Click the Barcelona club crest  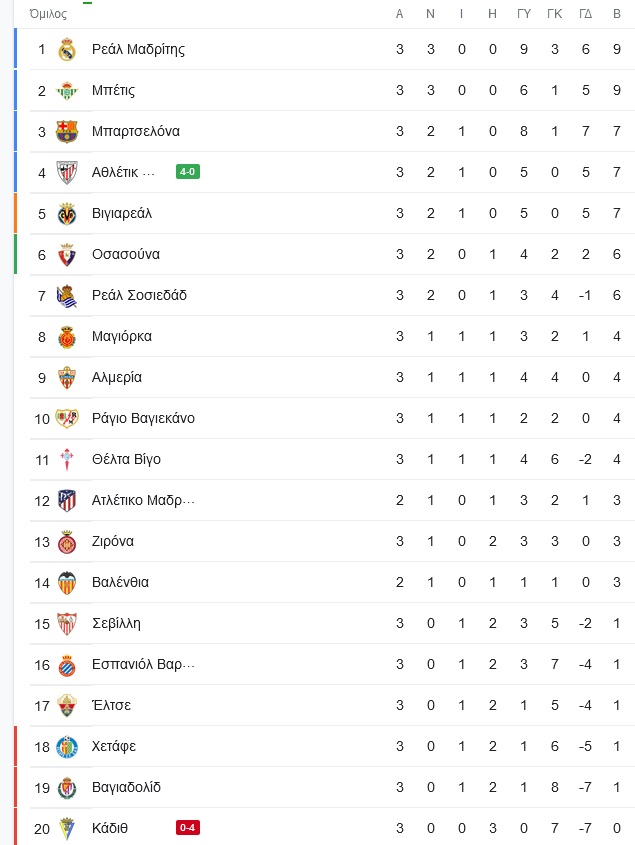click(x=67, y=131)
